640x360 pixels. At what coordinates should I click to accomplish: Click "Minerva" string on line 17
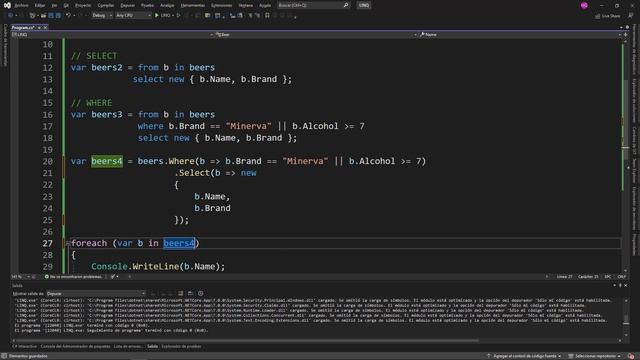pos(248,126)
